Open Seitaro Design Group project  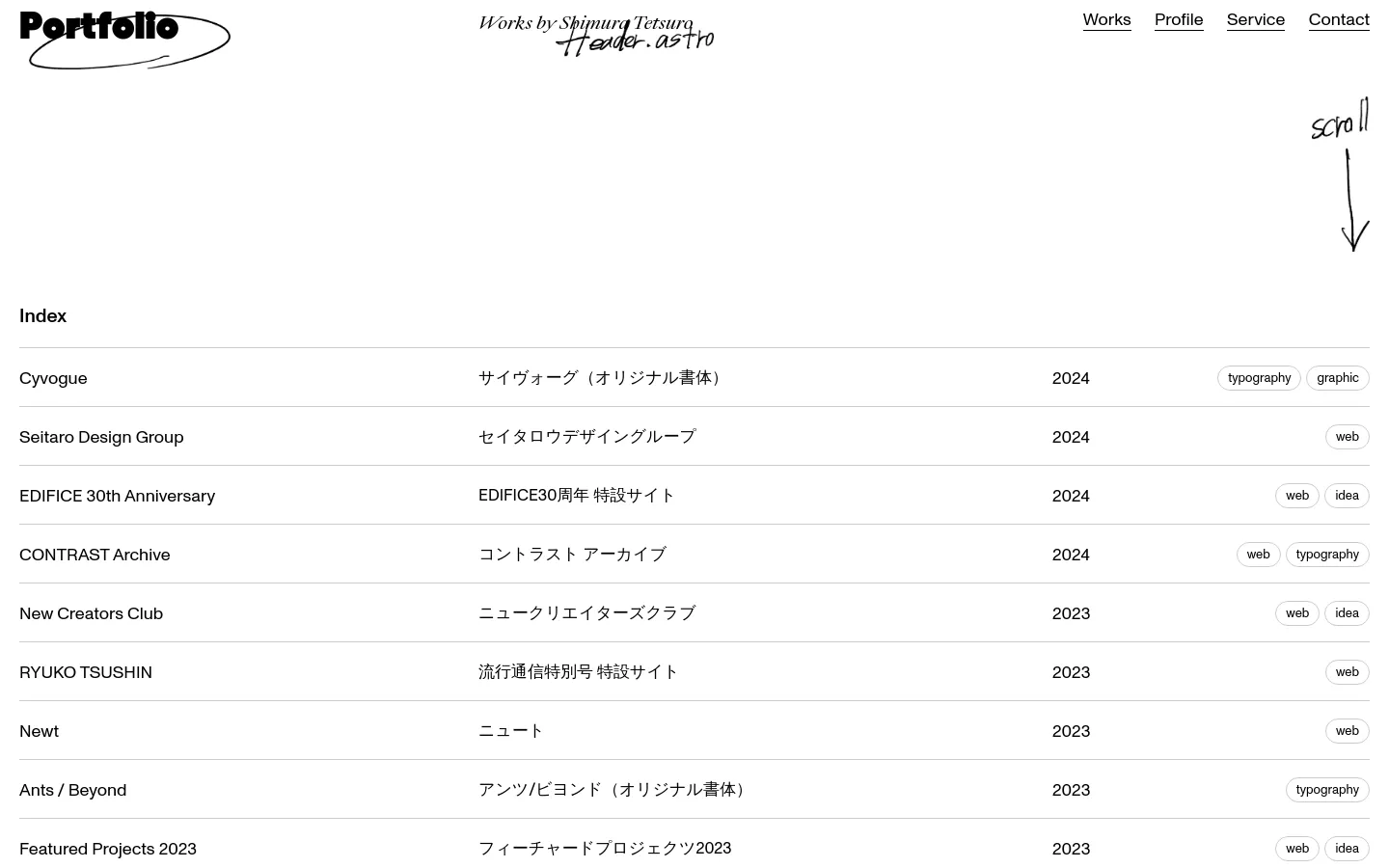(694, 437)
